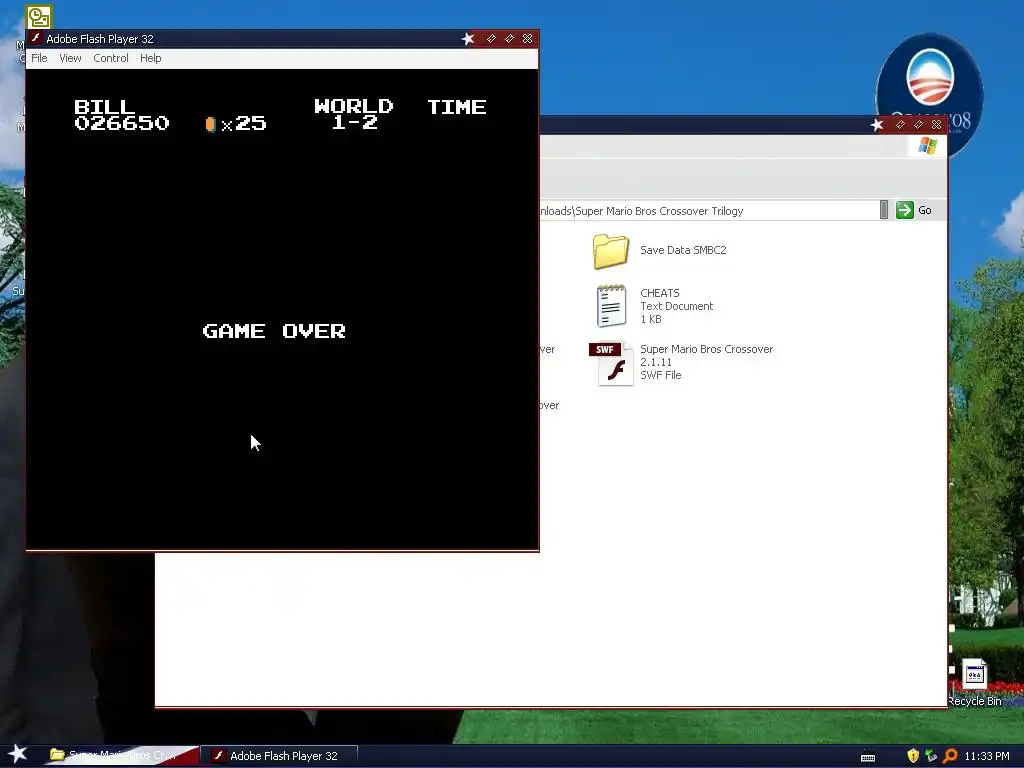Click the safely remove hardware tray icon
This screenshot has width=1024, height=768.
931,756
